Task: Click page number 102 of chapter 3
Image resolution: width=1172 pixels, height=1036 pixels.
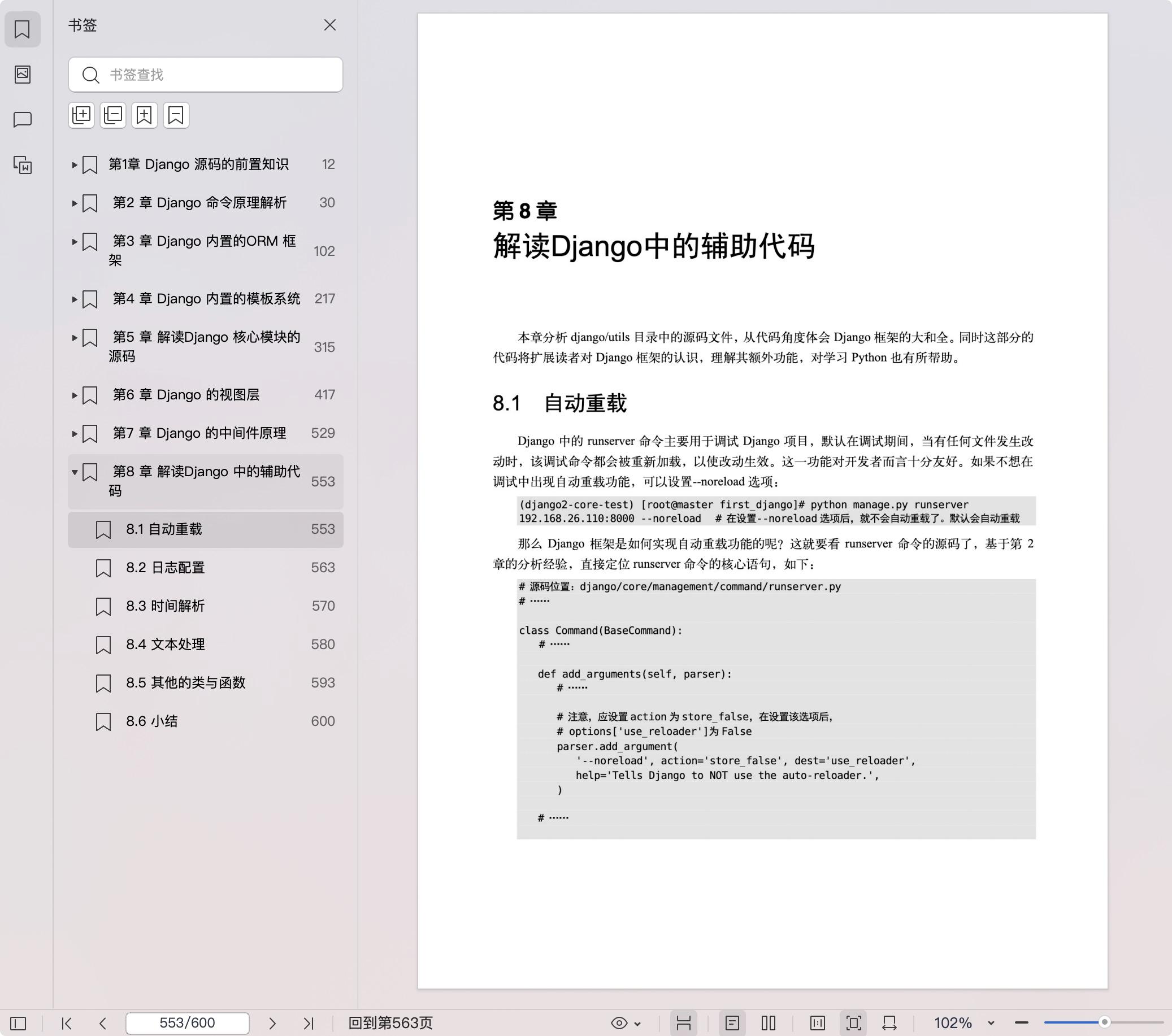Action: tap(324, 251)
